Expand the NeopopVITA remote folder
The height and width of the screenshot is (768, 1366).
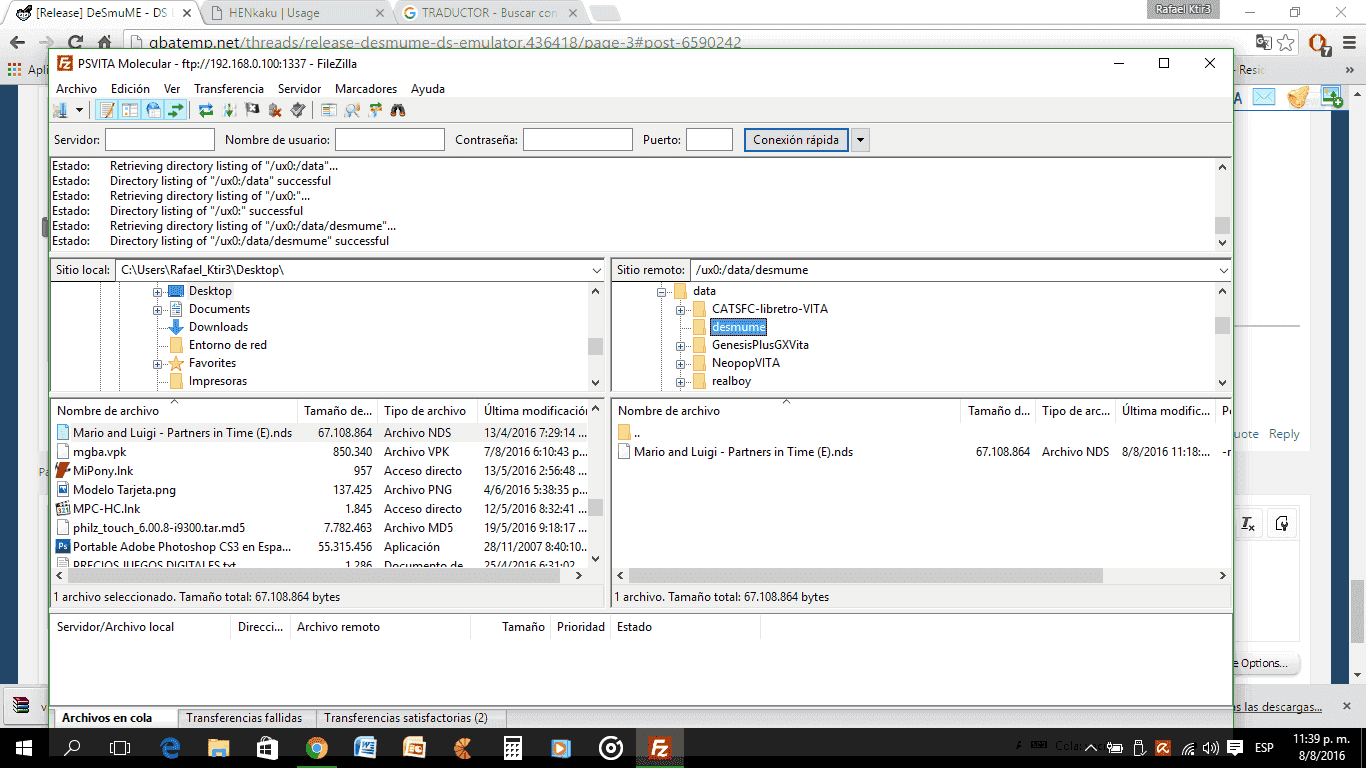point(680,363)
